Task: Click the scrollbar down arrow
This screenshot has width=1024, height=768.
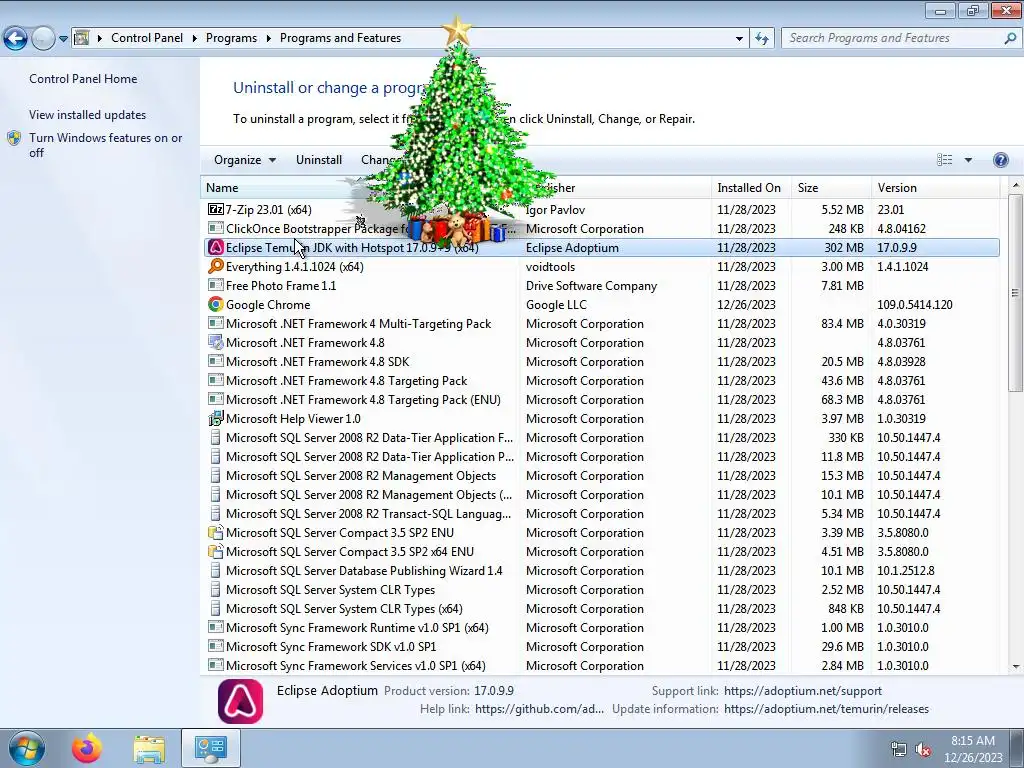Action: click(x=1016, y=667)
